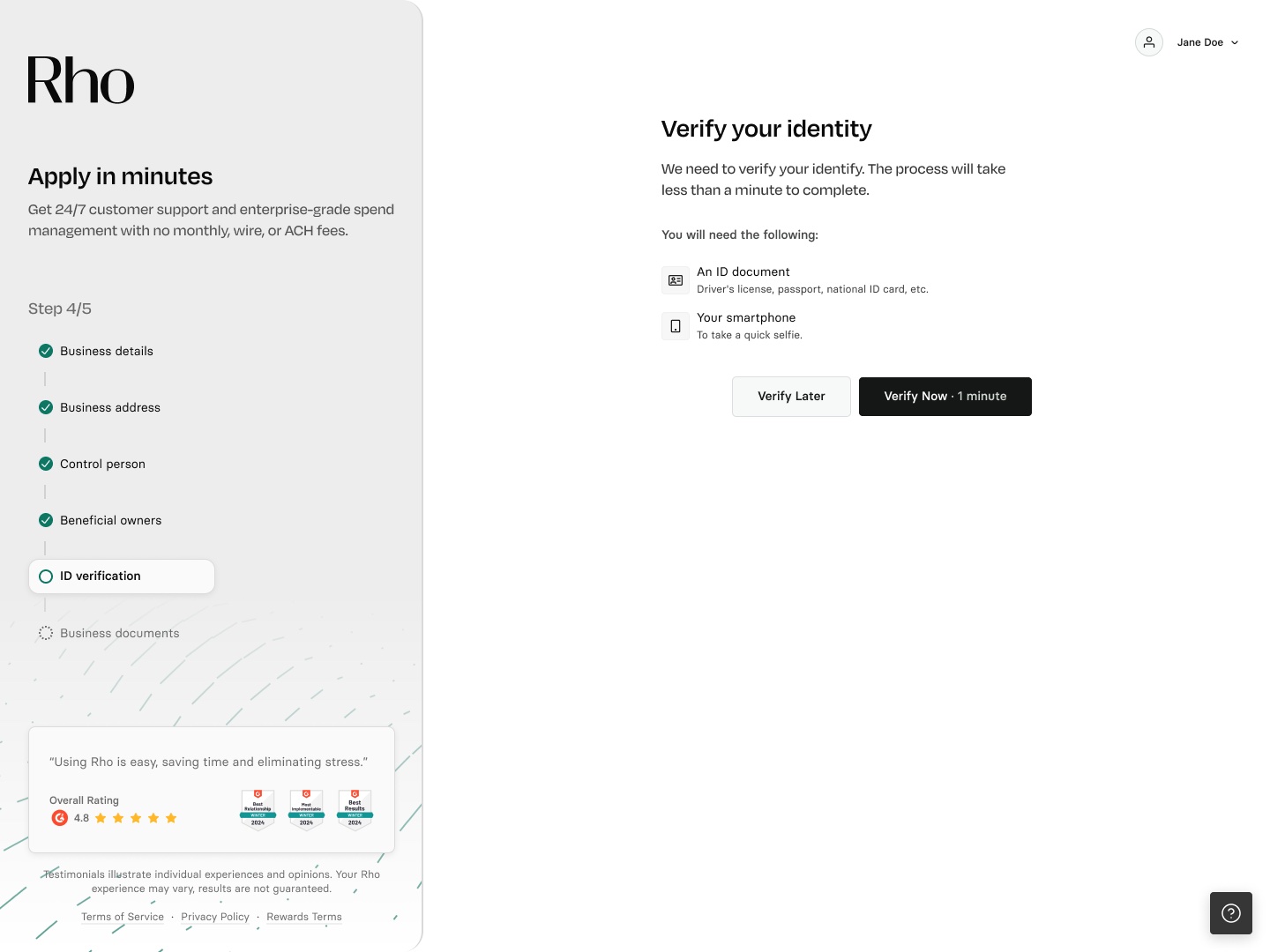This screenshot has width=1270, height=952.
Task: Click the Rho logo
Action: coord(81,80)
